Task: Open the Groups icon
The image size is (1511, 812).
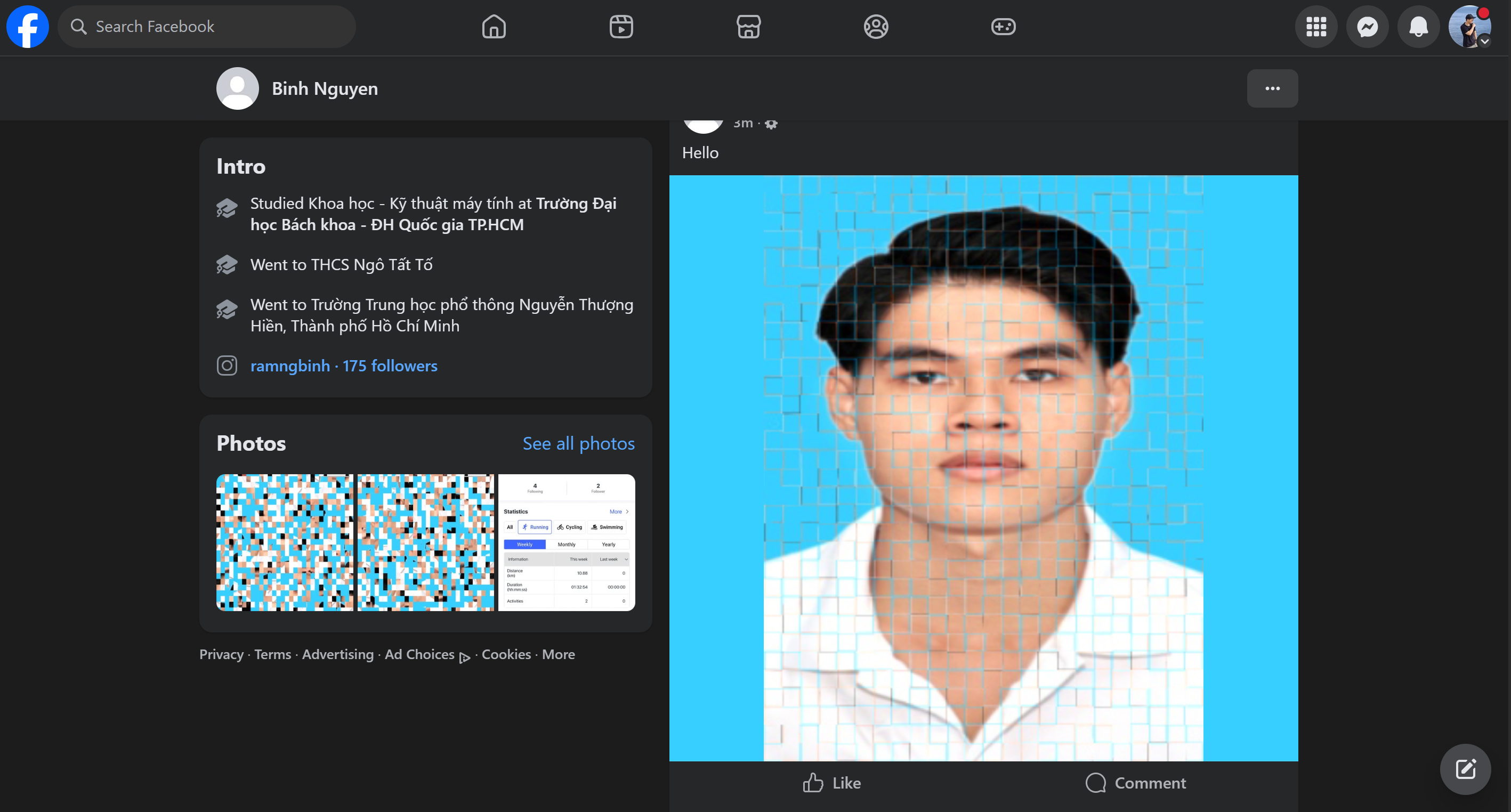Action: pyautogui.click(x=876, y=27)
